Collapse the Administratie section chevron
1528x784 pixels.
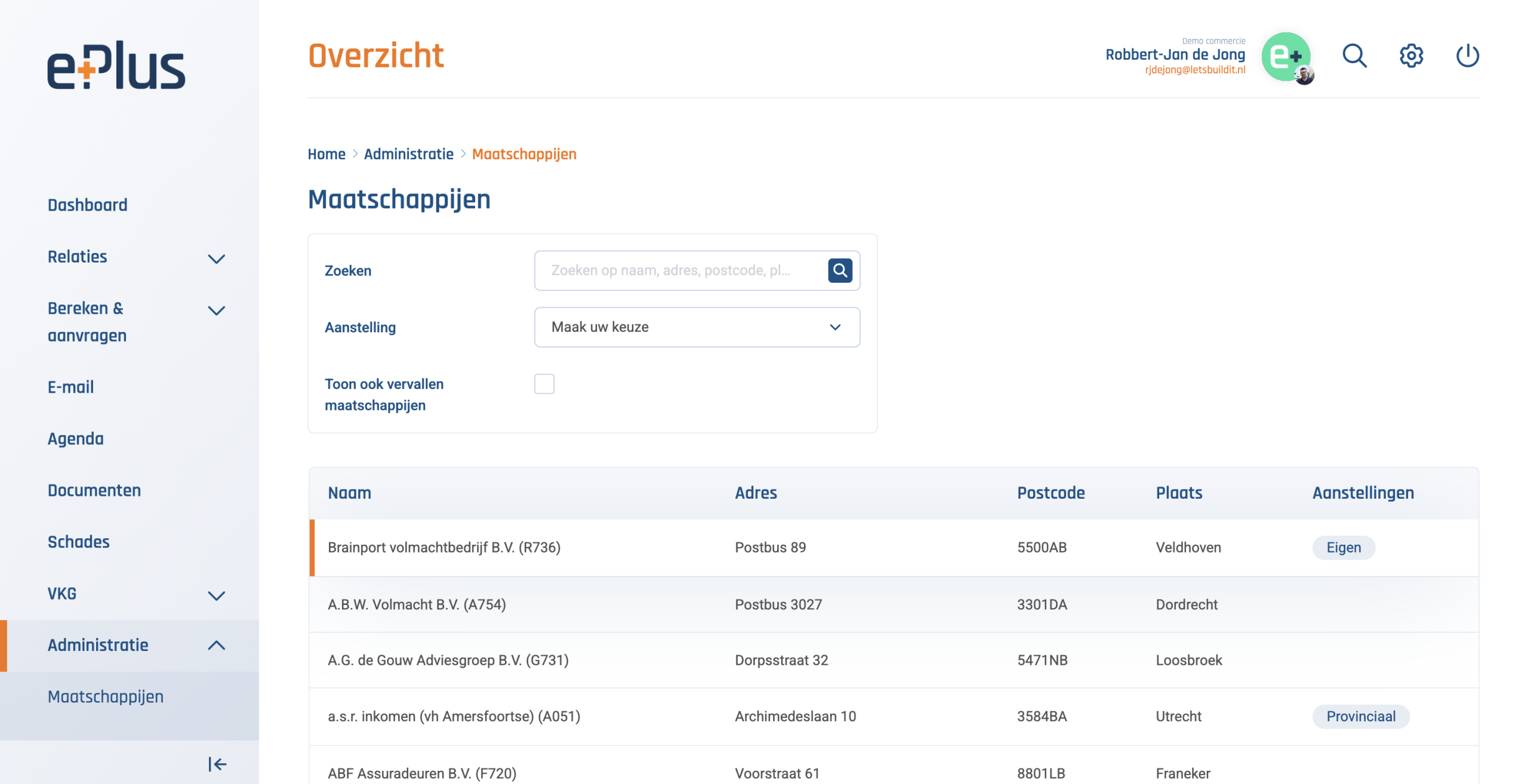coord(216,645)
